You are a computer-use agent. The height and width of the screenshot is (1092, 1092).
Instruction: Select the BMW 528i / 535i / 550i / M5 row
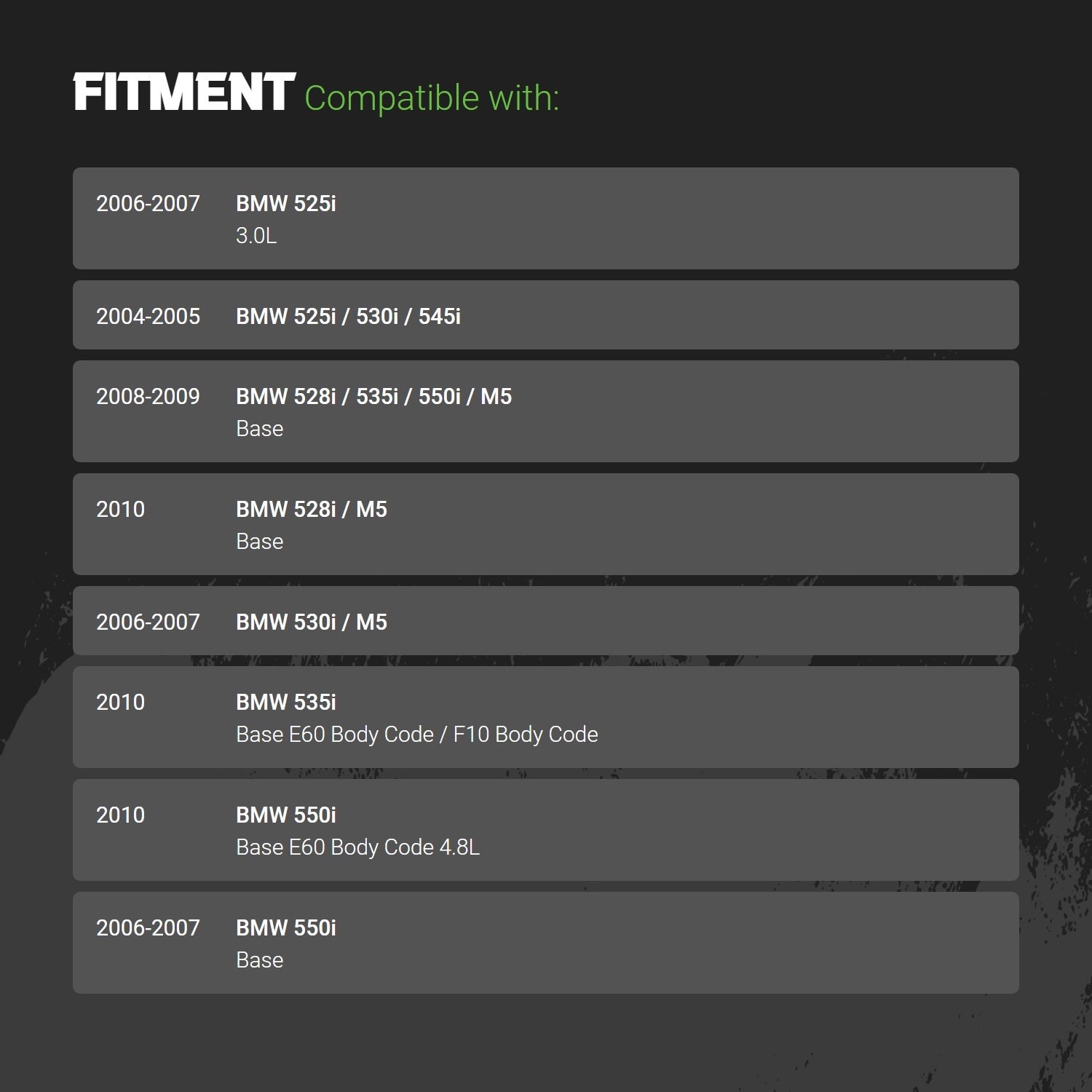click(546, 411)
